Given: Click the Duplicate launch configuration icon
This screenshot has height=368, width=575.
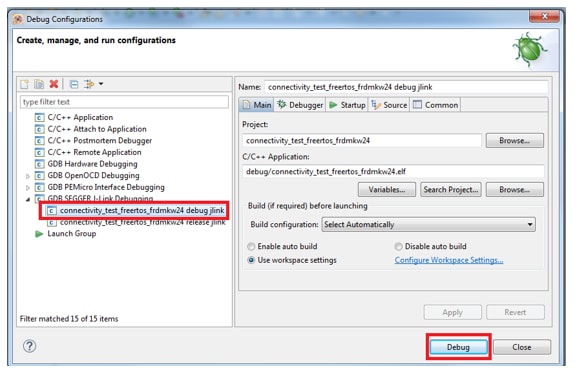Looking at the screenshot, I should click(x=39, y=84).
